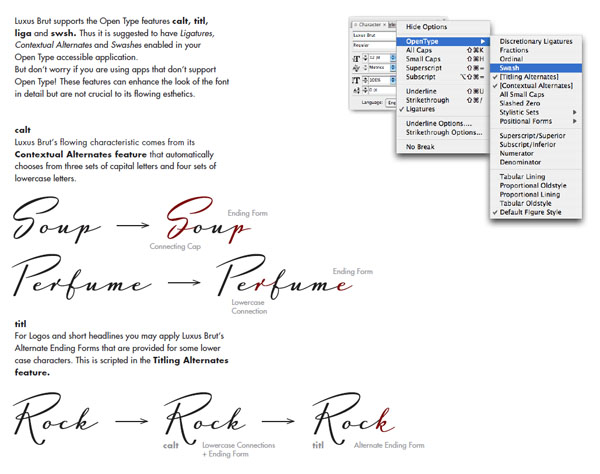Select the highlighted Swash option
This screenshot has height=474, width=600.
[536, 68]
